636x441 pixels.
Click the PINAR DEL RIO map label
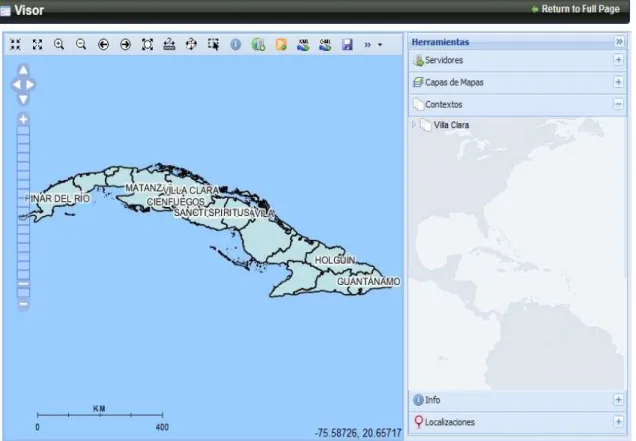point(58,198)
